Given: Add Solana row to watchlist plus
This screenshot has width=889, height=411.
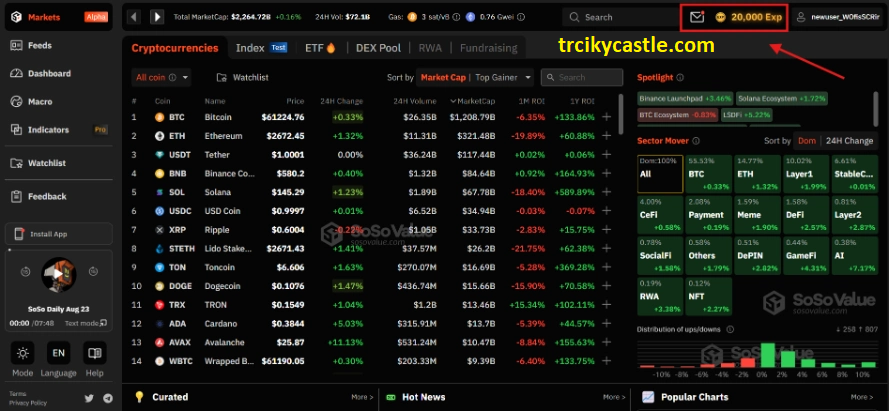Looking at the screenshot, I should pos(606,192).
